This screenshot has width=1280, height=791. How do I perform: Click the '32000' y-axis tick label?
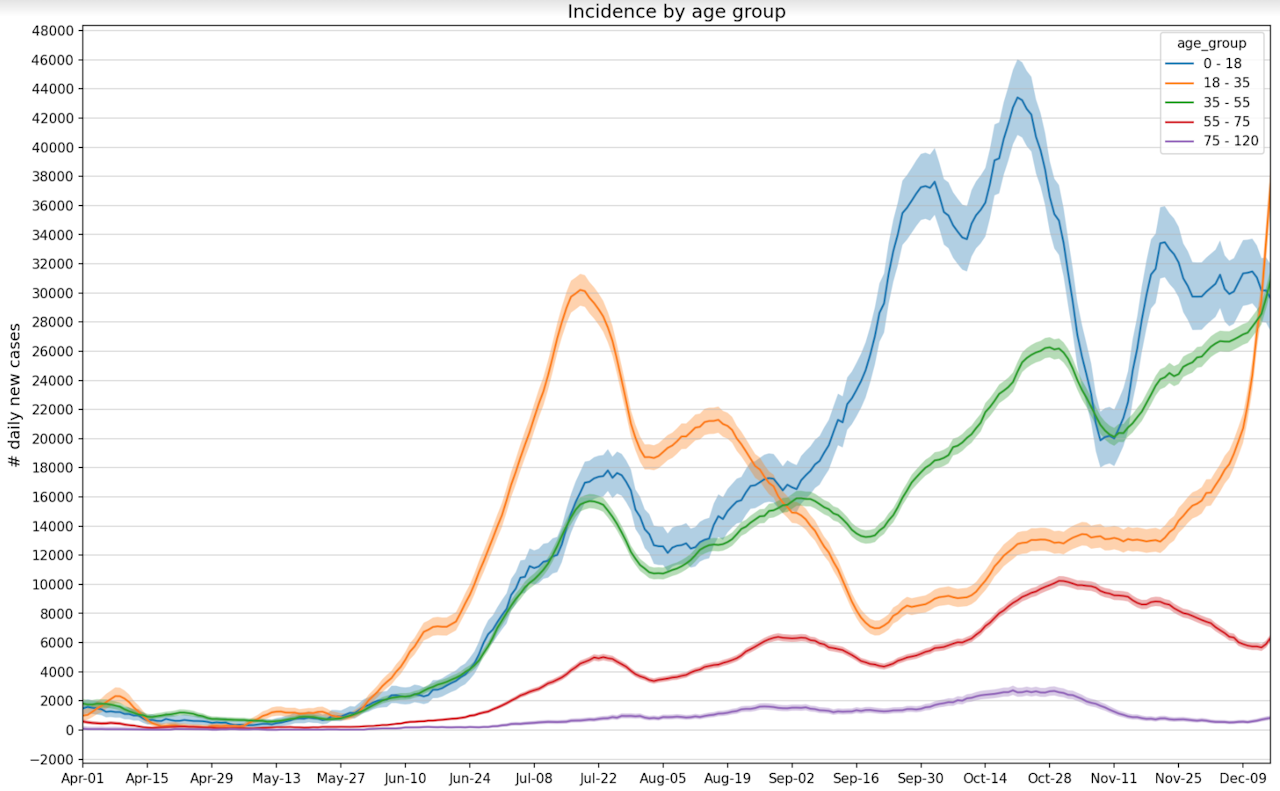tap(53, 264)
